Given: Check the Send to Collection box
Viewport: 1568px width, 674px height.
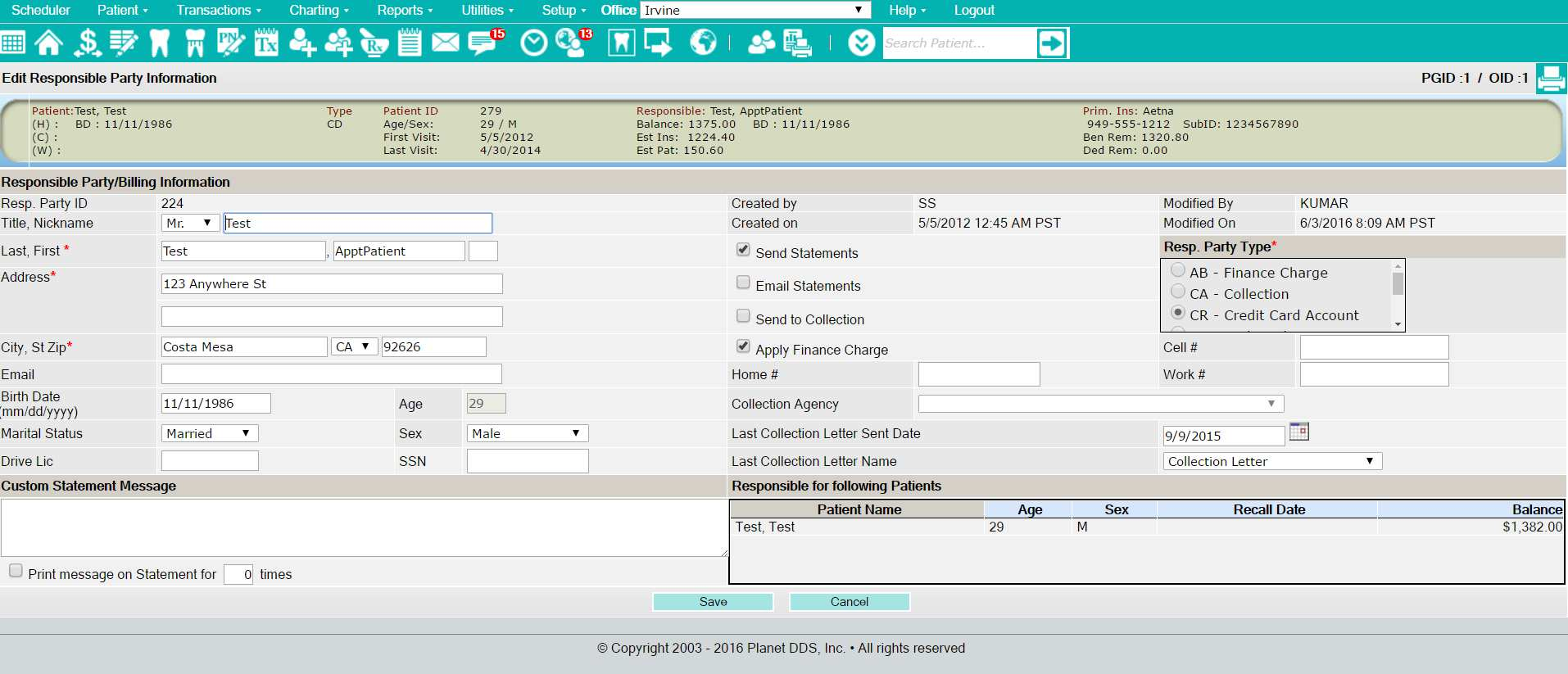Looking at the screenshot, I should click(x=743, y=316).
